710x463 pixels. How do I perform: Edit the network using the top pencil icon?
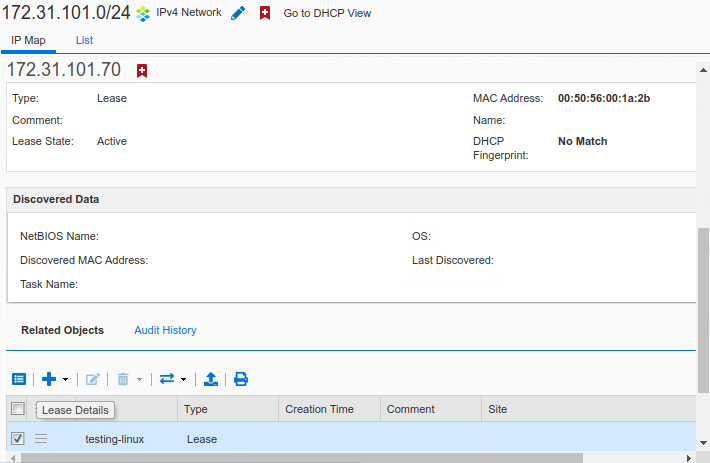238,14
